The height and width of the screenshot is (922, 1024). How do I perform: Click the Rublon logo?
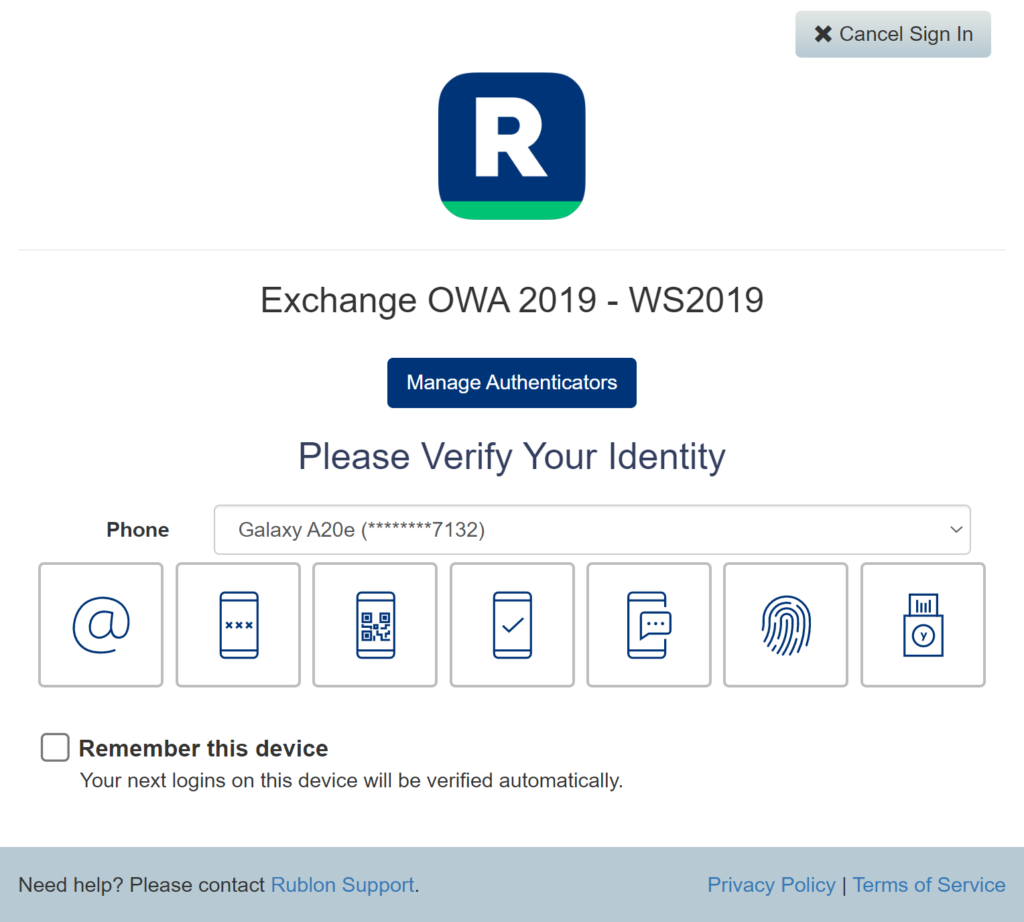(511, 145)
